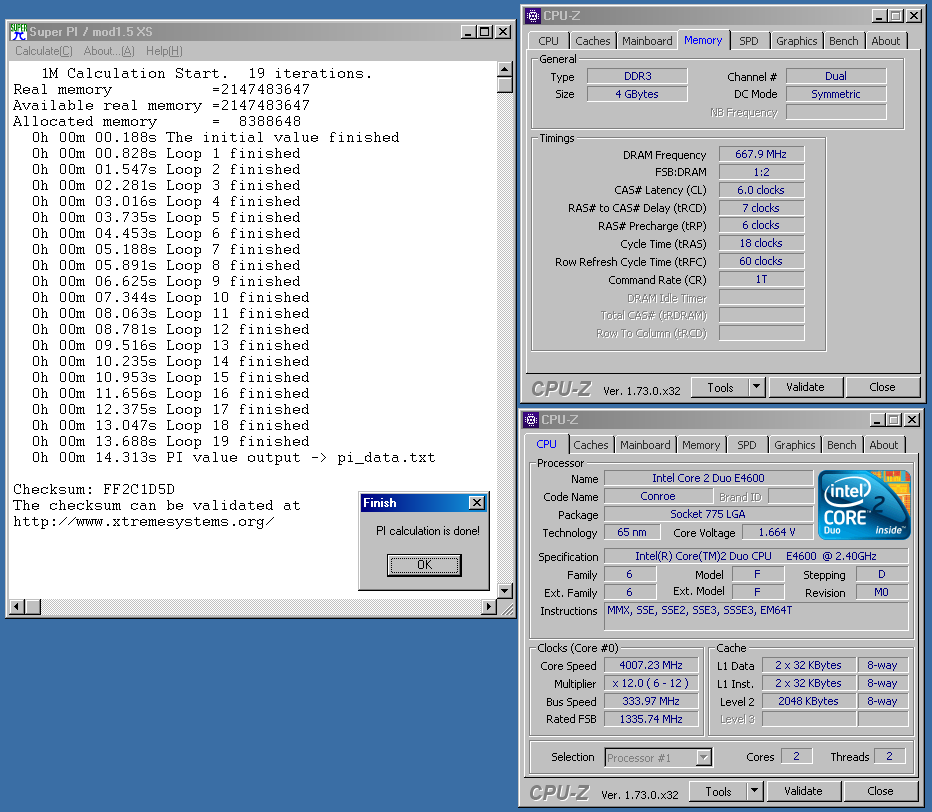This screenshot has height=812, width=932.
Task: Click the DRAM Frequency value 667.9 MHz
Action: (x=761, y=155)
